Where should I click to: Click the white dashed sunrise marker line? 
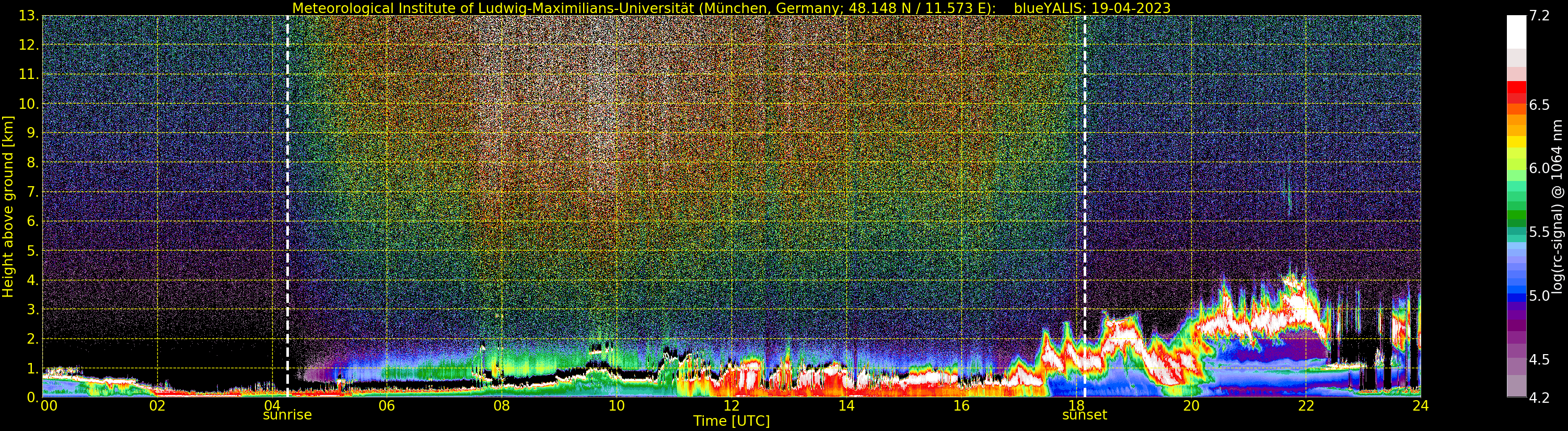[287, 206]
